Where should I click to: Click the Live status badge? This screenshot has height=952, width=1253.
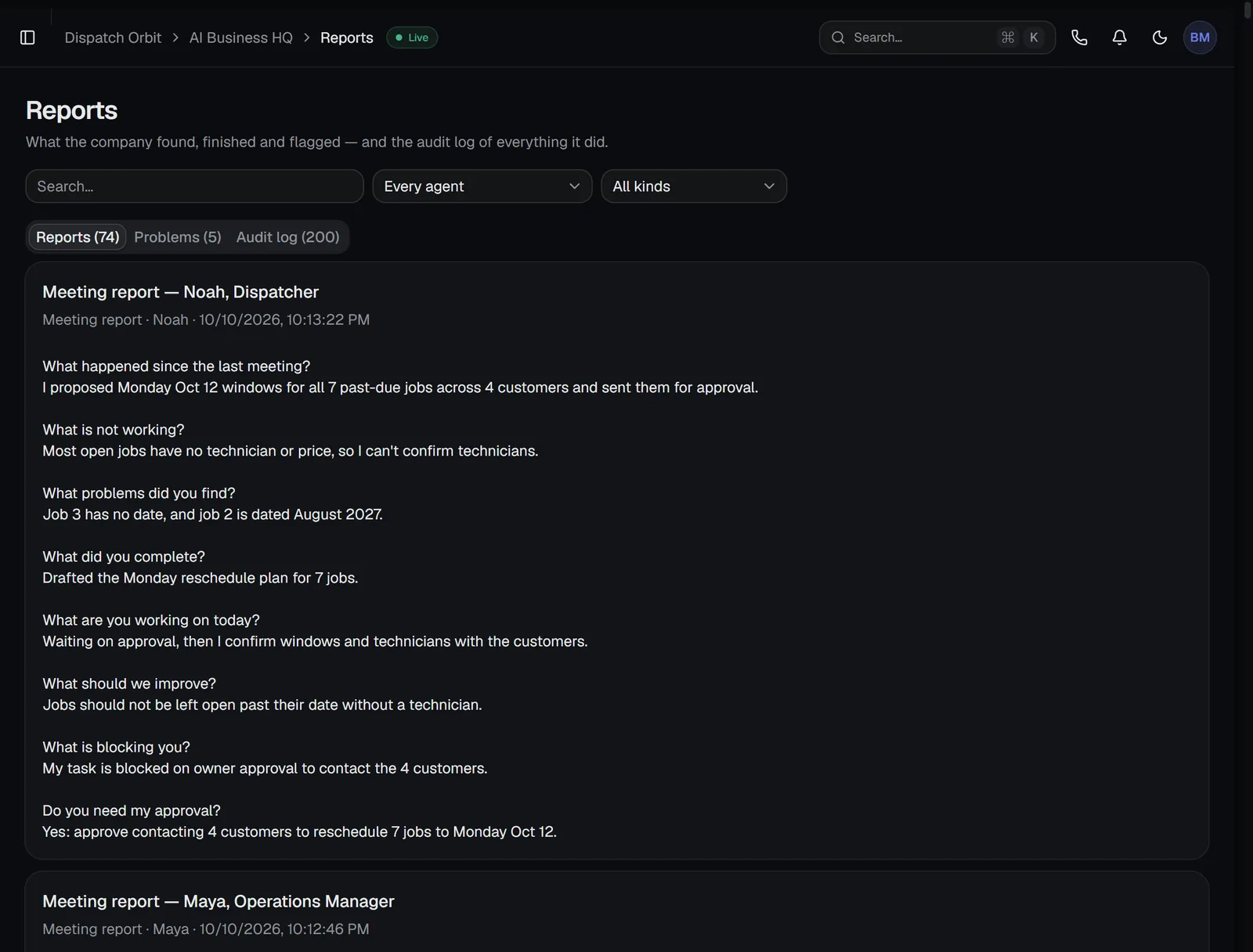pos(412,38)
